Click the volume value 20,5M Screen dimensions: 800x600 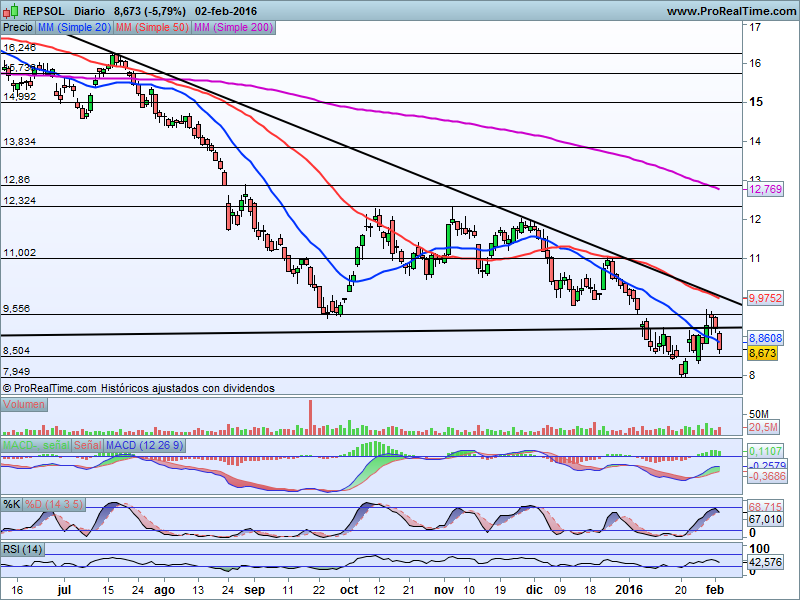tap(763, 428)
